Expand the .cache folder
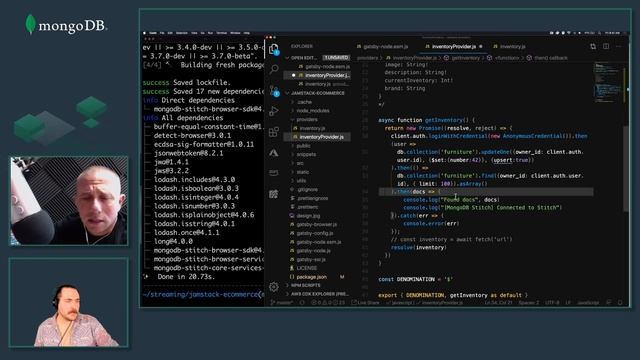 tap(304, 102)
